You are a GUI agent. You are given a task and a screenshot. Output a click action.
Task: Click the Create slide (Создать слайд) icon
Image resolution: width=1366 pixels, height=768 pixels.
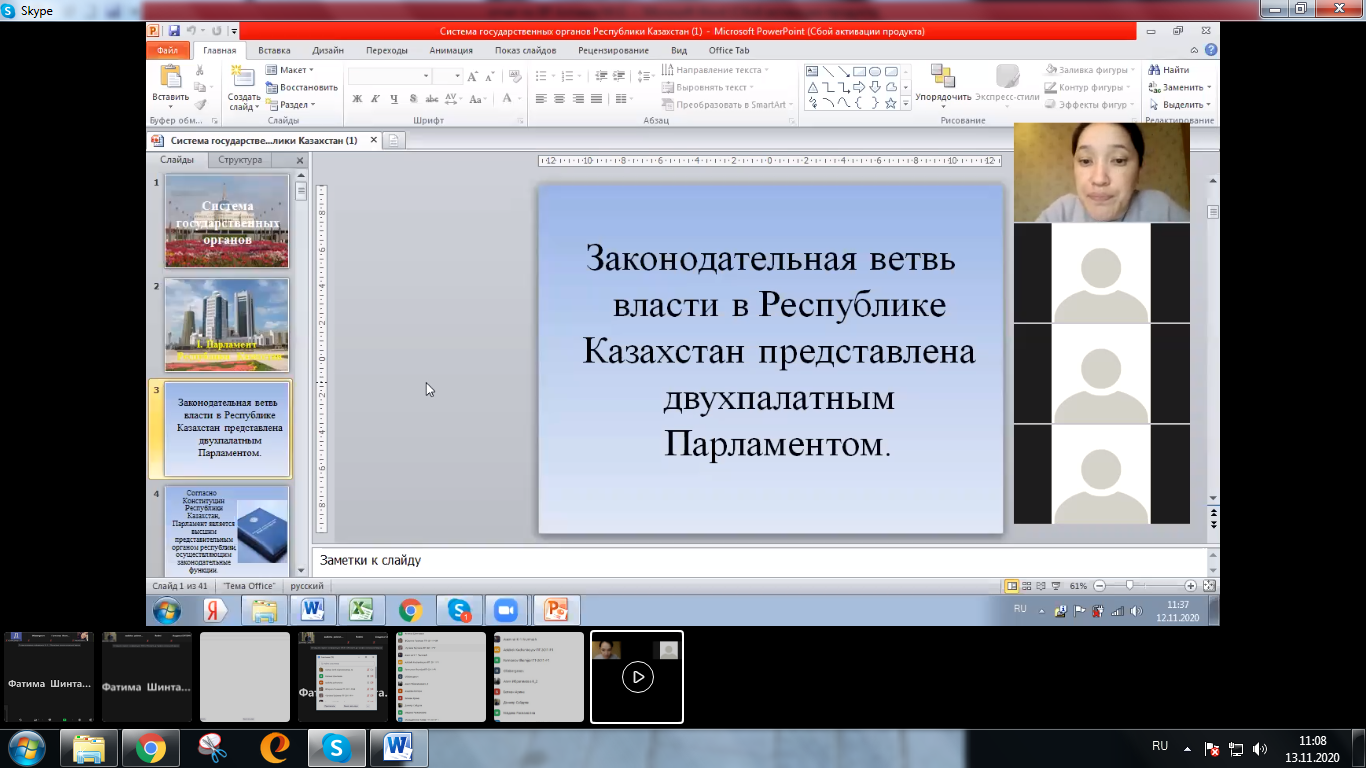coord(243,76)
